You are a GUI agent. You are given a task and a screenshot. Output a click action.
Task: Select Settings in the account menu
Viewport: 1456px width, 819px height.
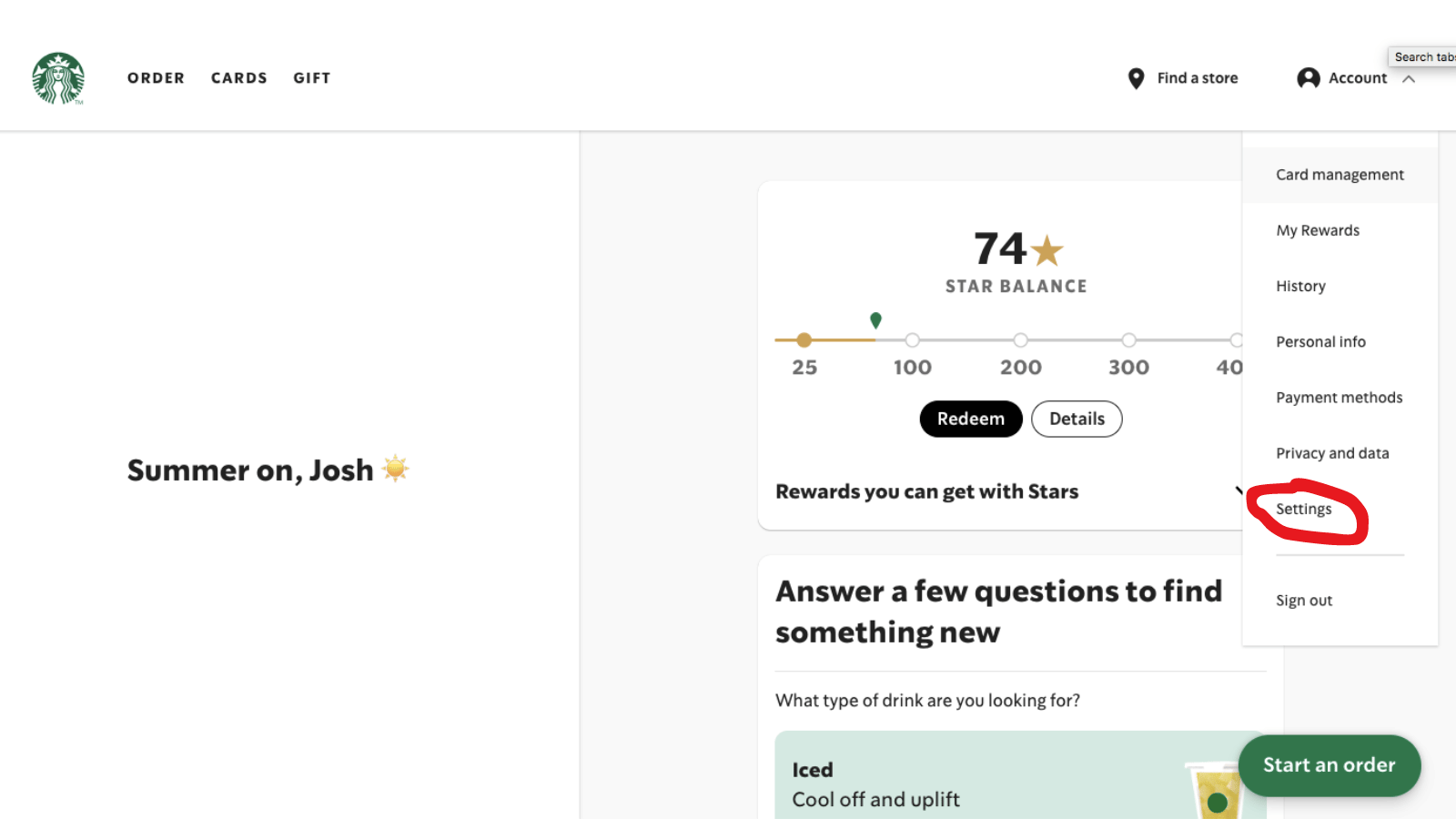[x=1303, y=509]
